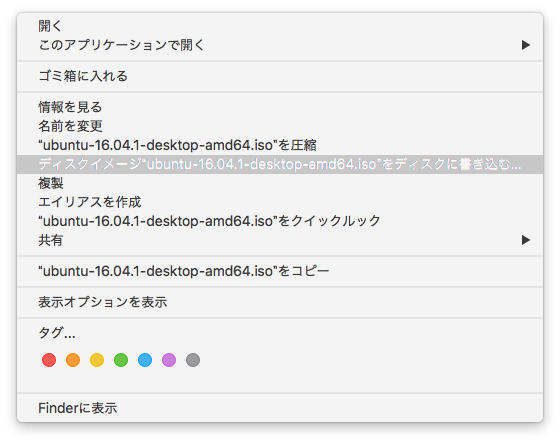Choose 情報を見る menu entry
The image size is (560, 443).
[x=280, y=107]
